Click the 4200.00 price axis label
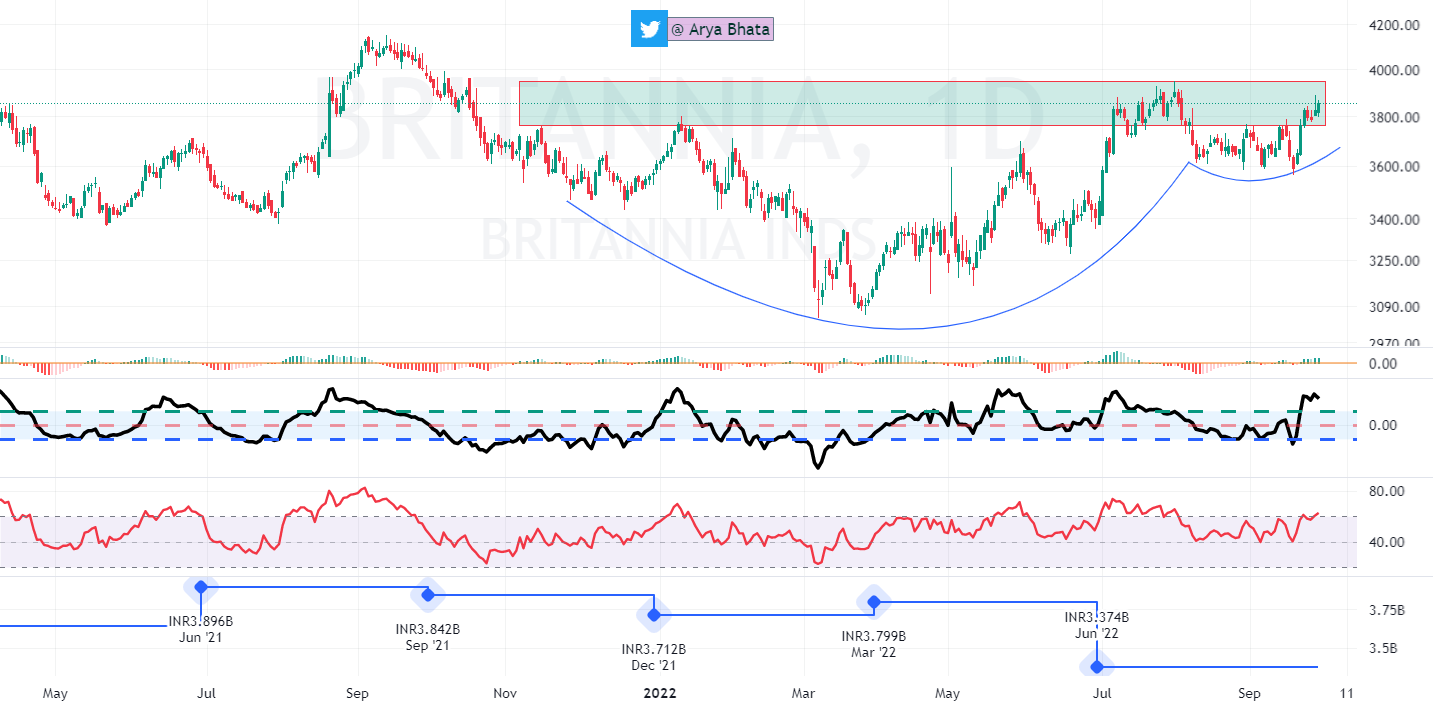This screenshot has height=709, width=1433. [1393, 25]
